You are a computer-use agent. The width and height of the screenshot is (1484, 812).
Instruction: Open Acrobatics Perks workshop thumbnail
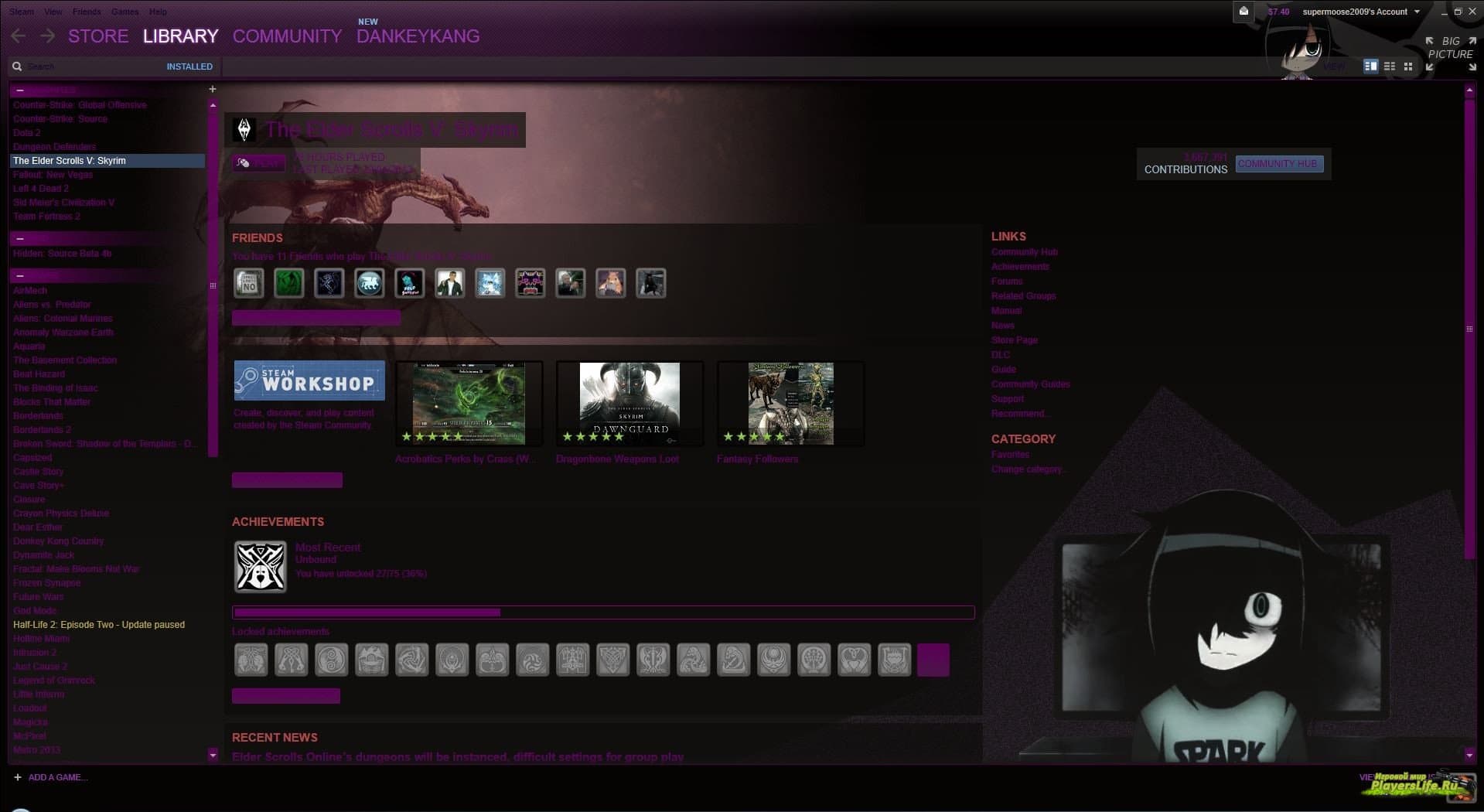coord(469,403)
